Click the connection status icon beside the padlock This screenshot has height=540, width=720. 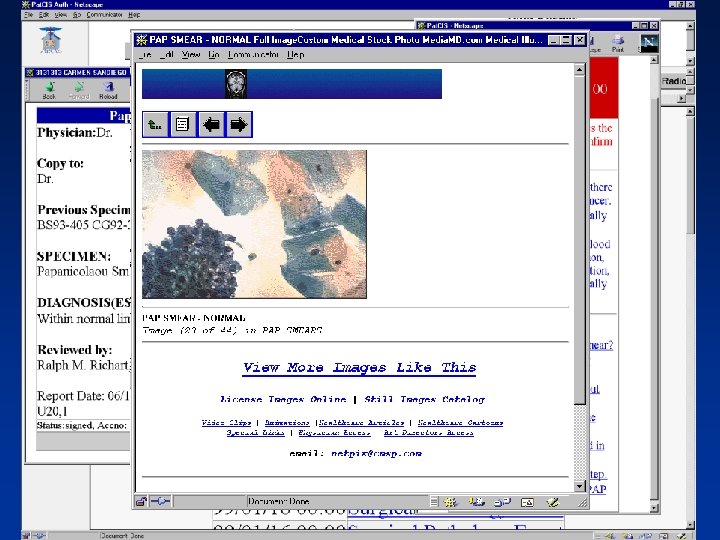160,501
